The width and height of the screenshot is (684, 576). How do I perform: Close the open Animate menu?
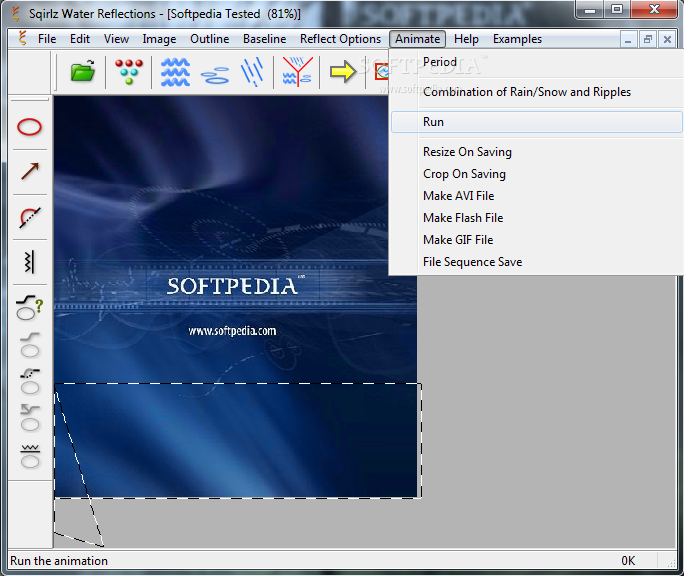click(417, 39)
